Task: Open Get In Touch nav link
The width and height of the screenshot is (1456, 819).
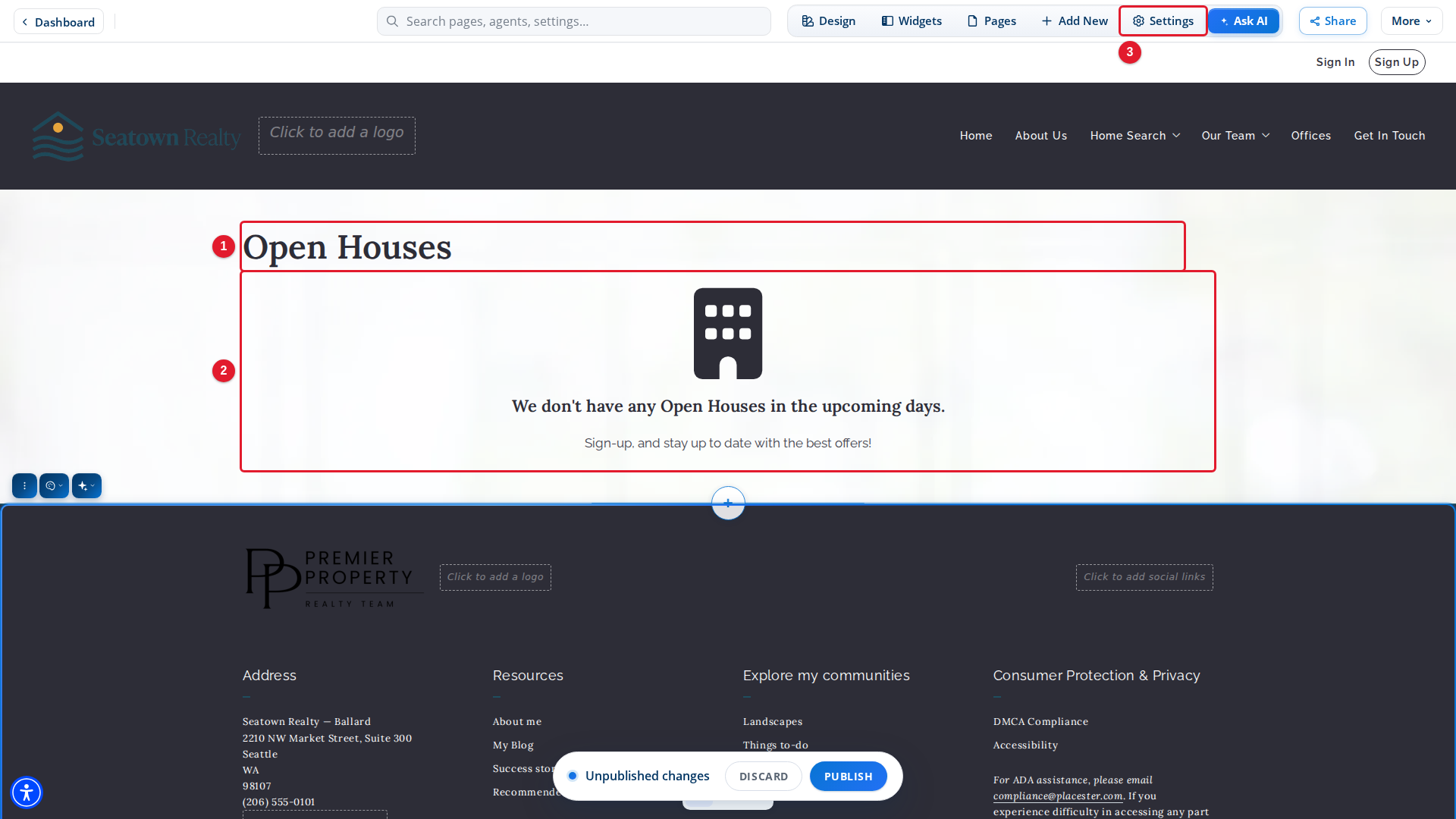Action: [1390, 136]
